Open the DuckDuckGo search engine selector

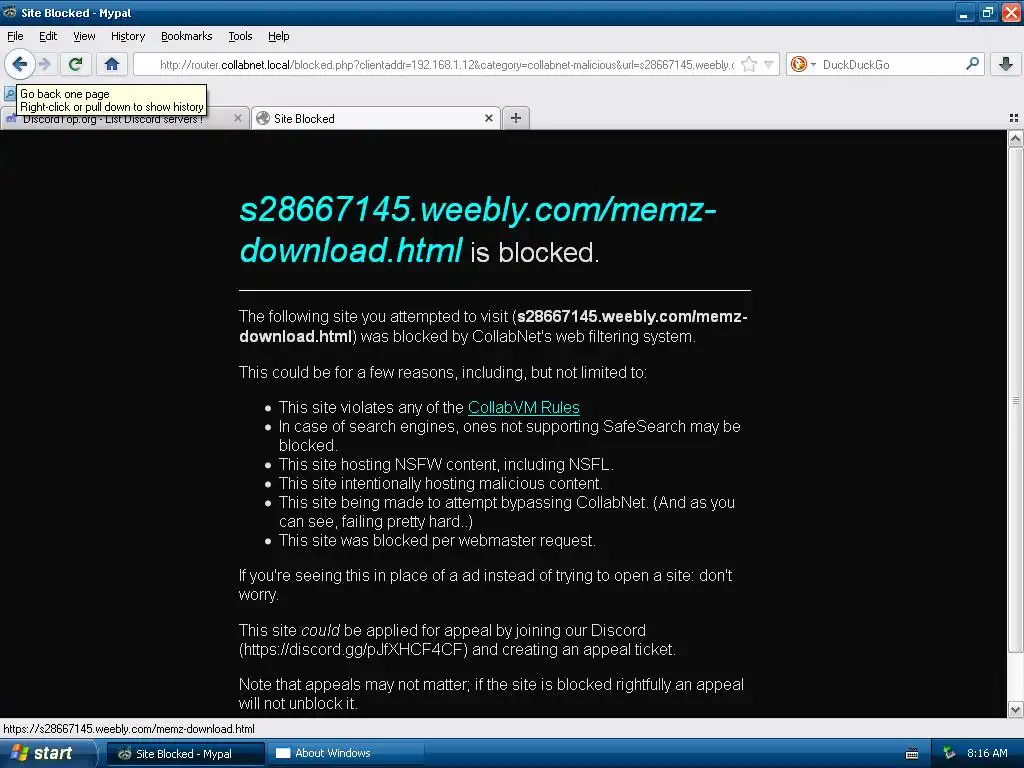813,64
